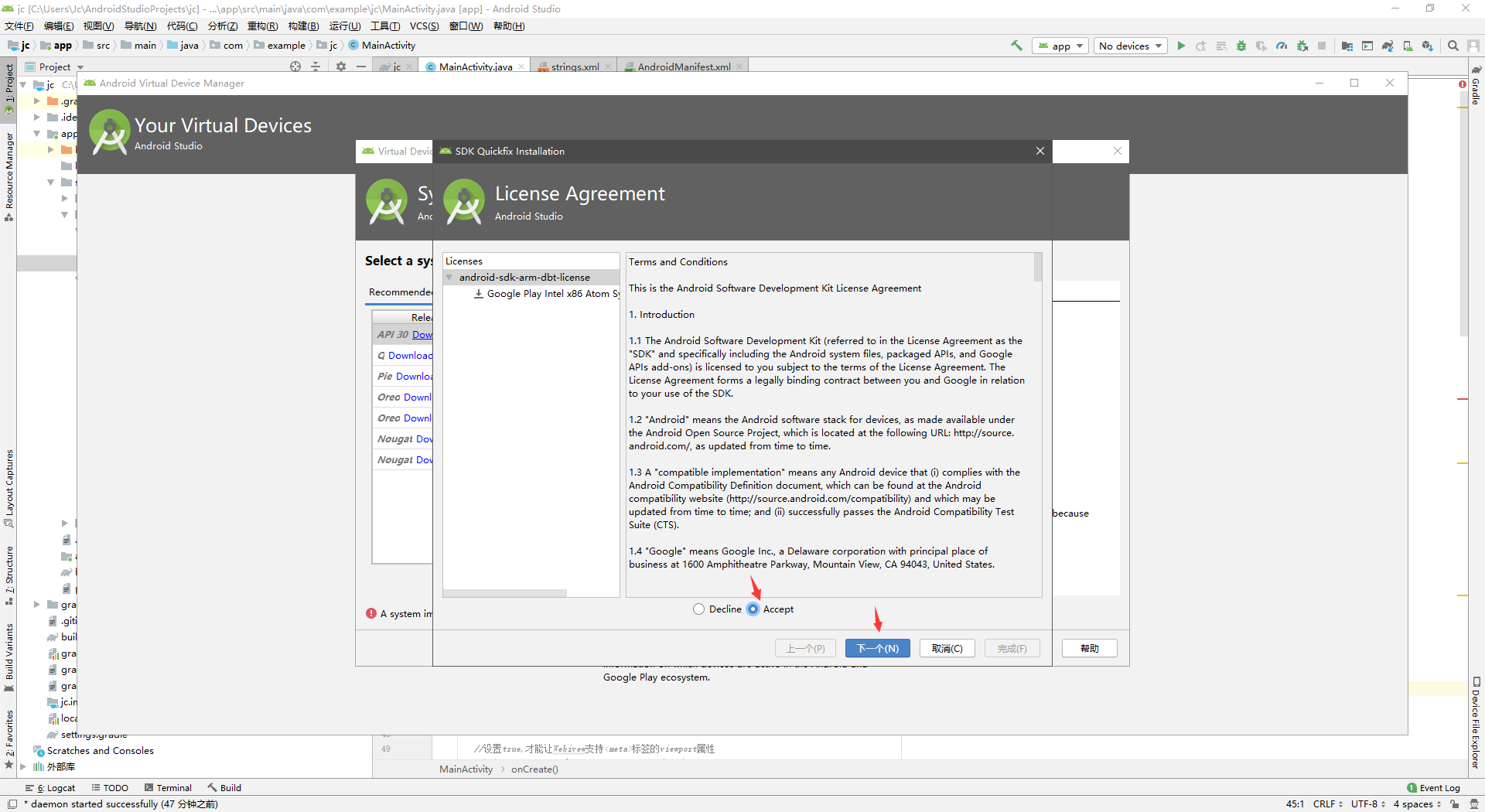Open the AVD Manager toolbar icon

[x=1408, y=46]
